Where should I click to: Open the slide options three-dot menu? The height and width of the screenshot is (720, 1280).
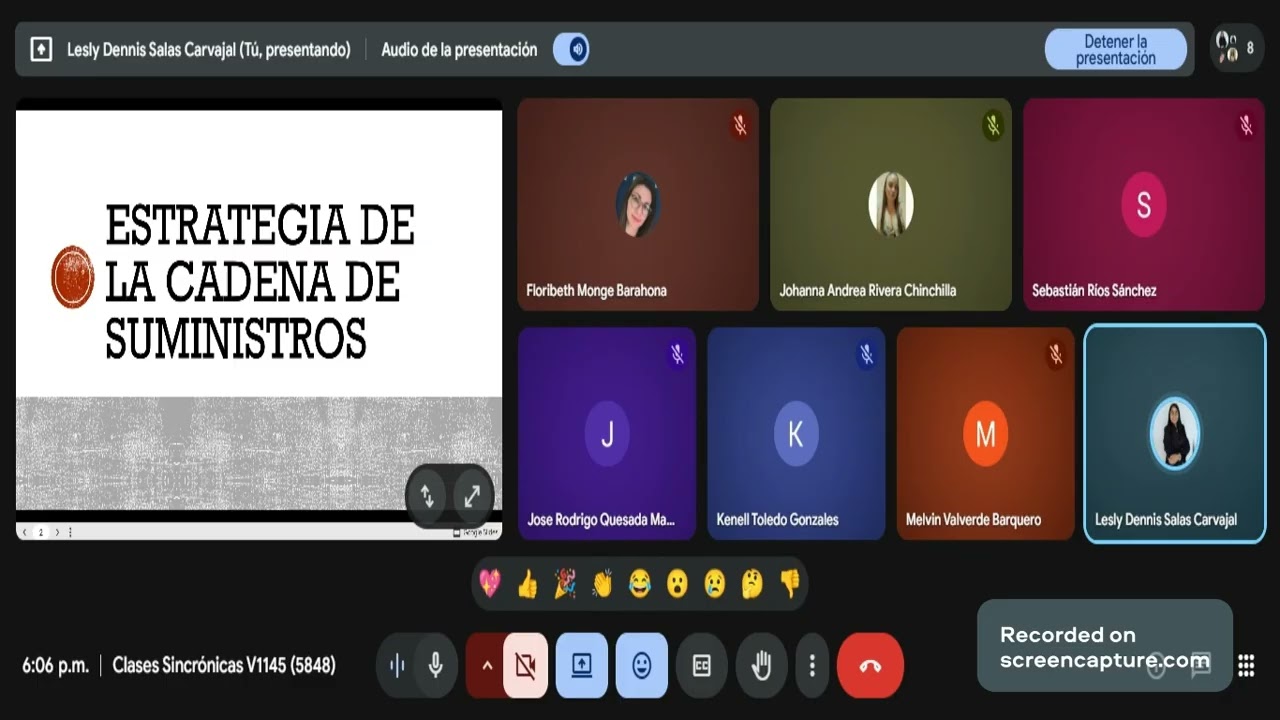coord(70,532)
